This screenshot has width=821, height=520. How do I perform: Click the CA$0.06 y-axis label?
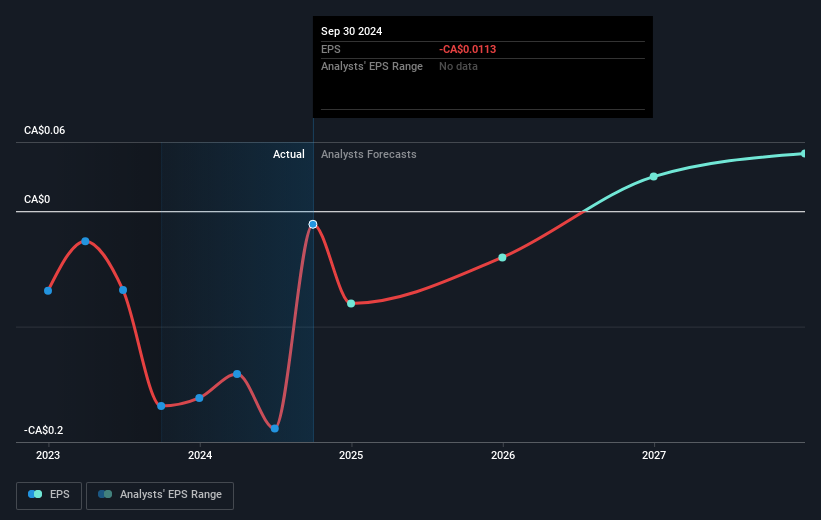(x=45, y=130)
